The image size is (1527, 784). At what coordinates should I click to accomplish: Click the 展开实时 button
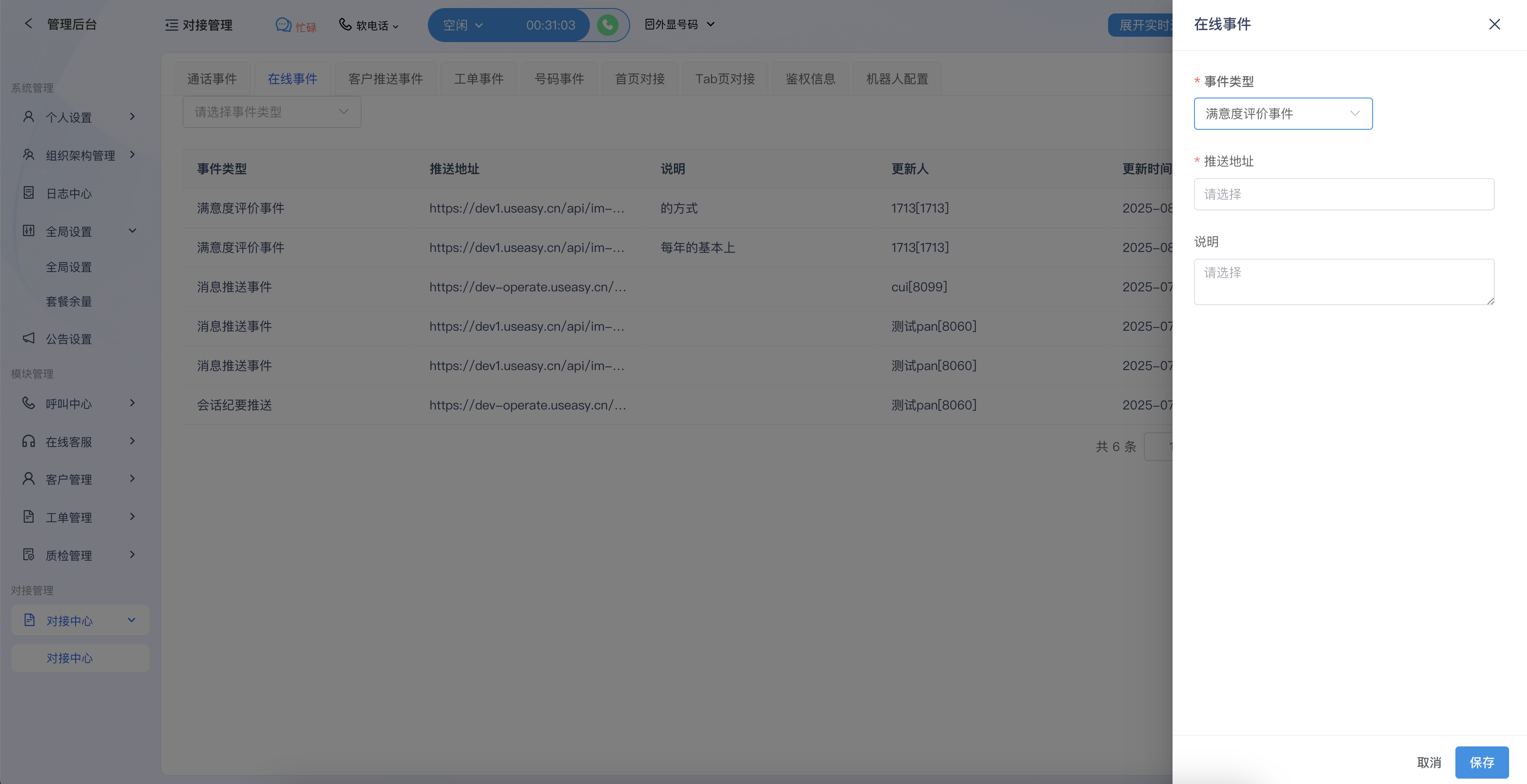[1140, 25]
